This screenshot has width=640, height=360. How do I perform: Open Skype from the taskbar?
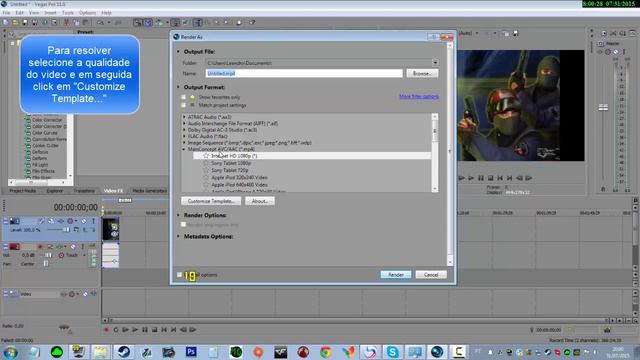(392, 352)
